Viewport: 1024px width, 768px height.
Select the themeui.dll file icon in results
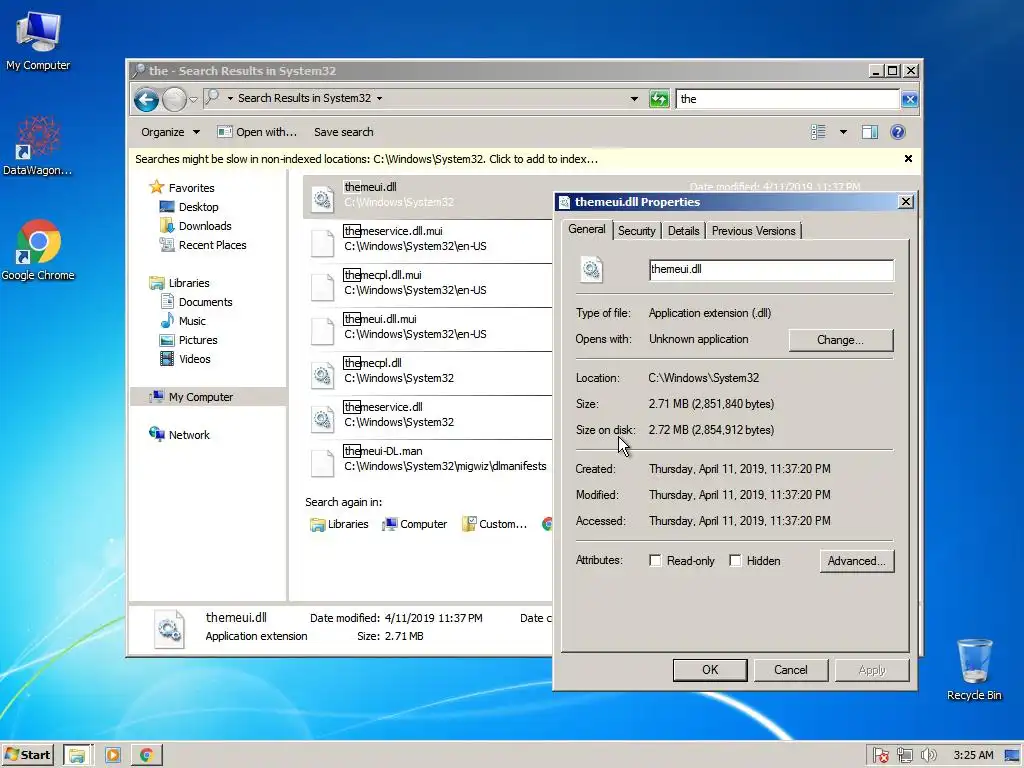click(323, 198)
